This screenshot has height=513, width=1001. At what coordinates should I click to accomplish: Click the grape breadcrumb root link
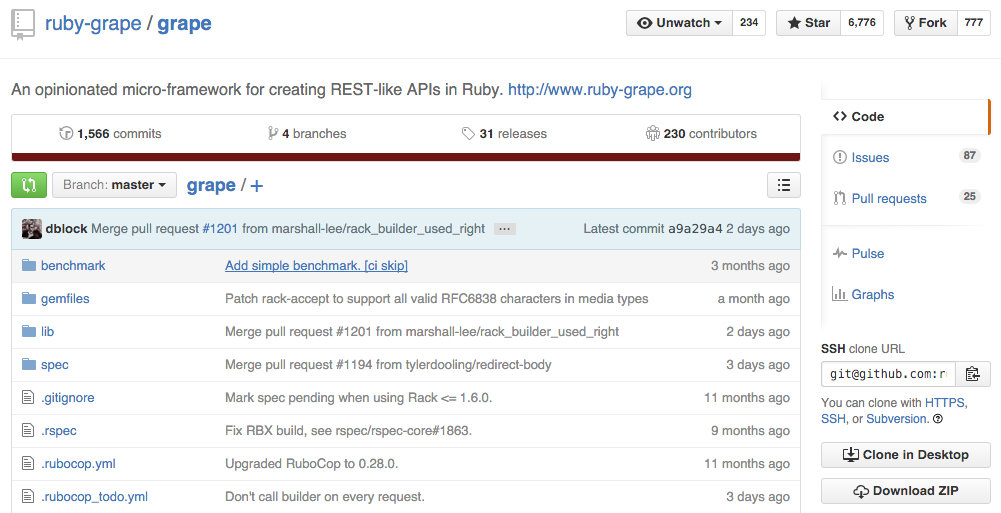click(x=211, y=186)
